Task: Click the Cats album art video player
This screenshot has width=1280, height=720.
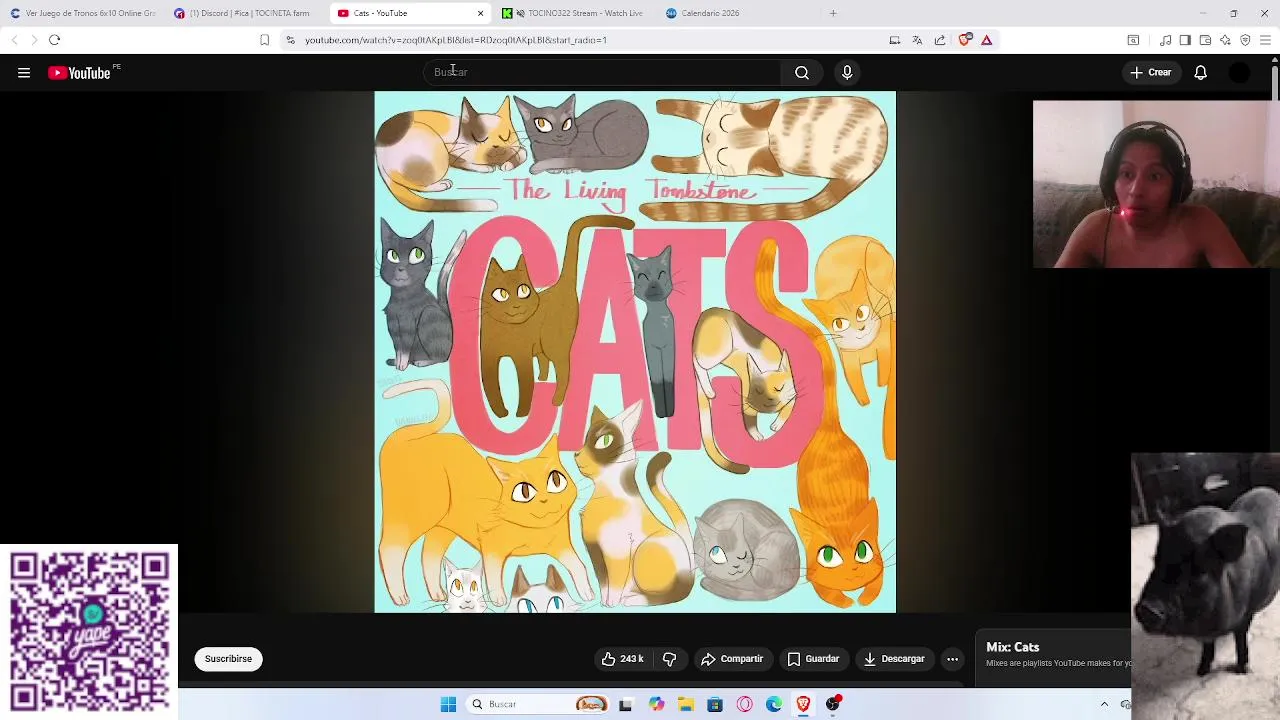Action: (635, 352)
